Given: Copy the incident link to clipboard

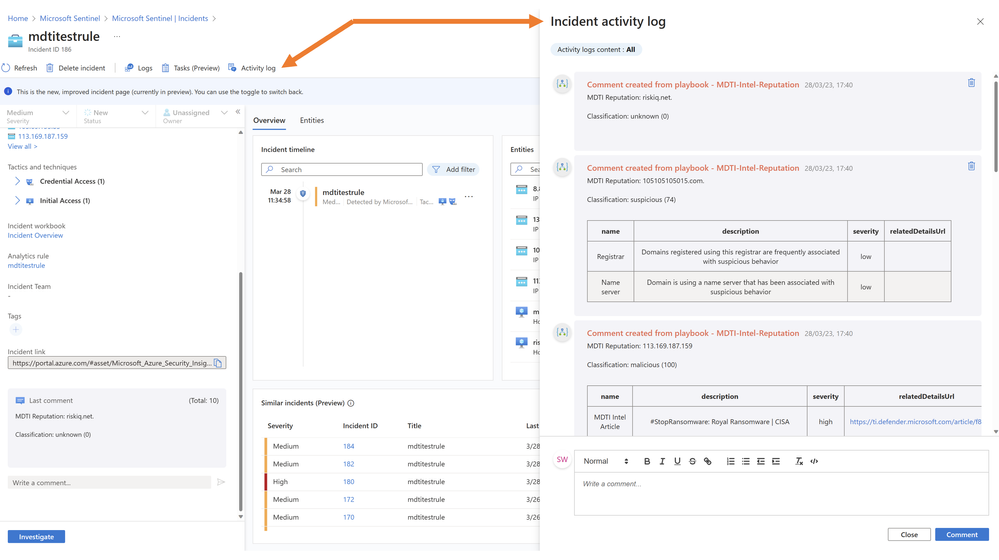Looking at the screenshot, I should [x=218, y=363].
